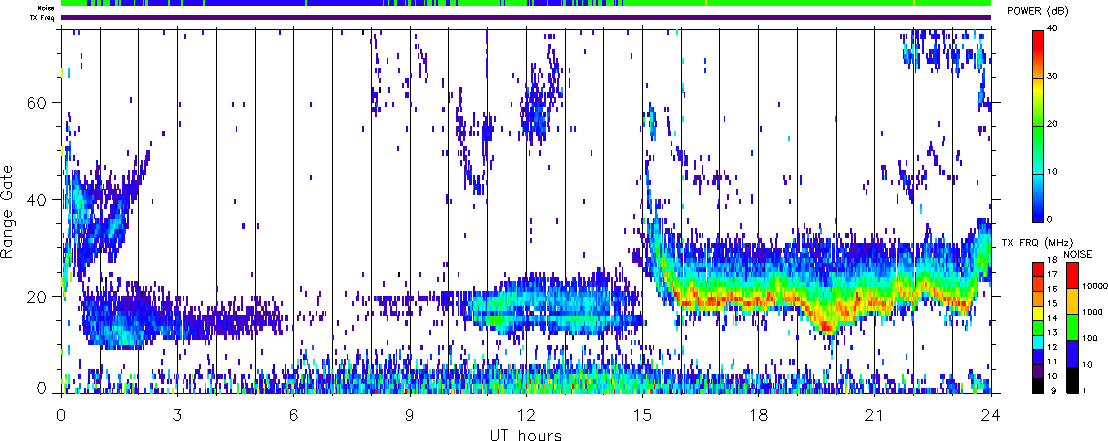Pick the red top swatch of NOISE legend
Image resolution: width=1108 pixels, height=441 pixels.
click(x=1072, y=274)
